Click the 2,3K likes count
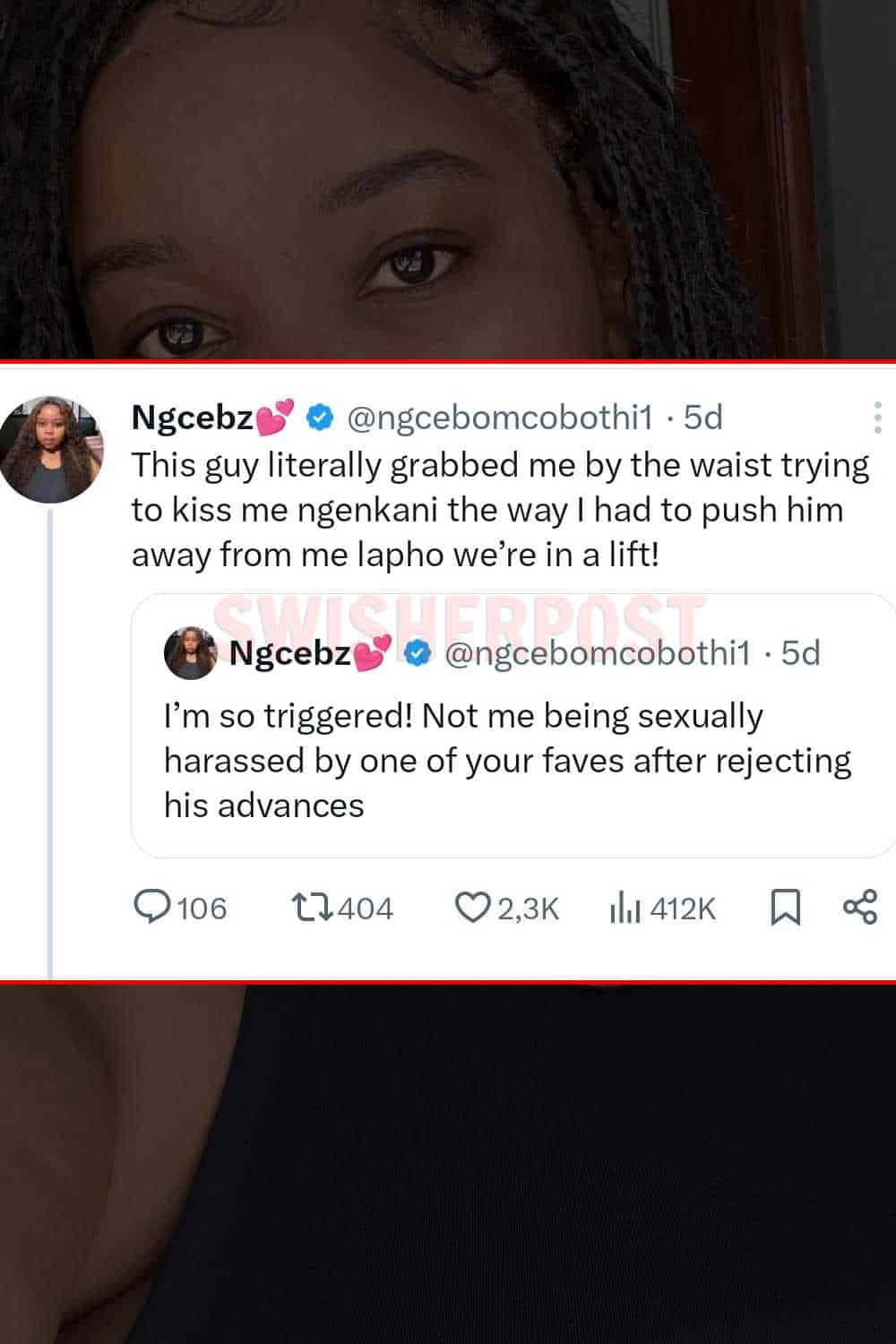Screen dimensions: 896x1344 [528, 909]
